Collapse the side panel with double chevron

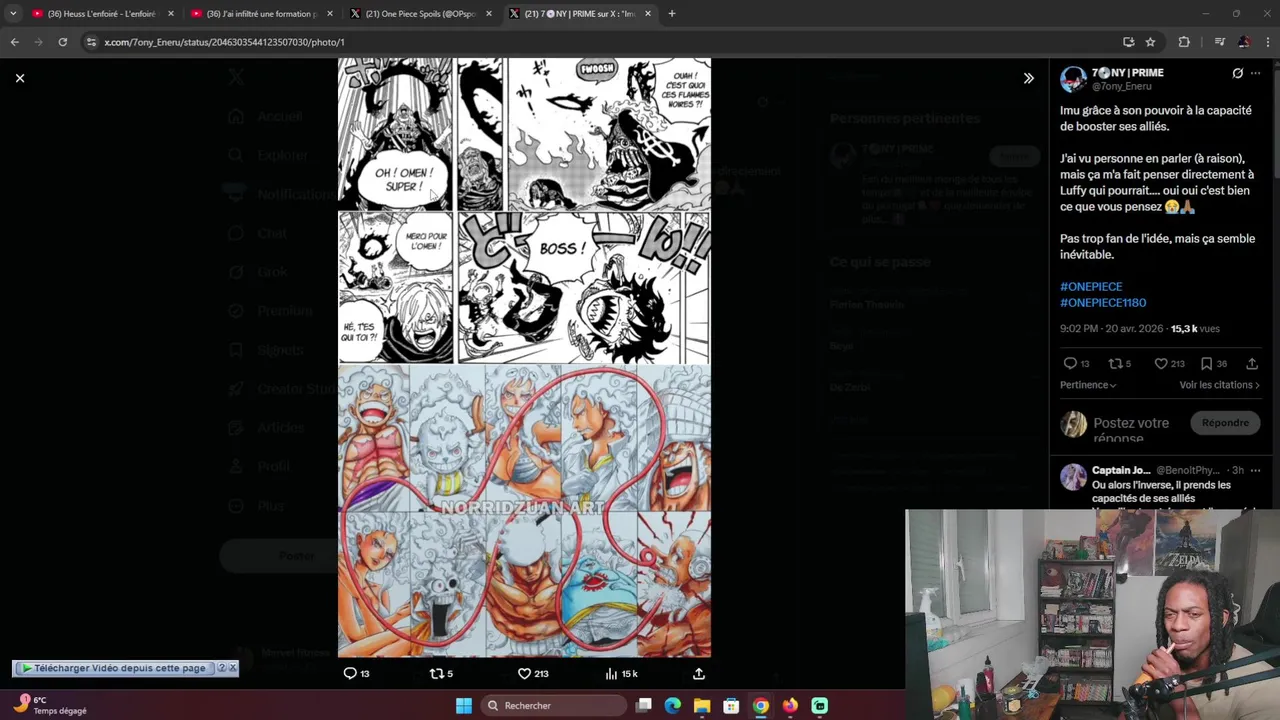point(1028,78)
